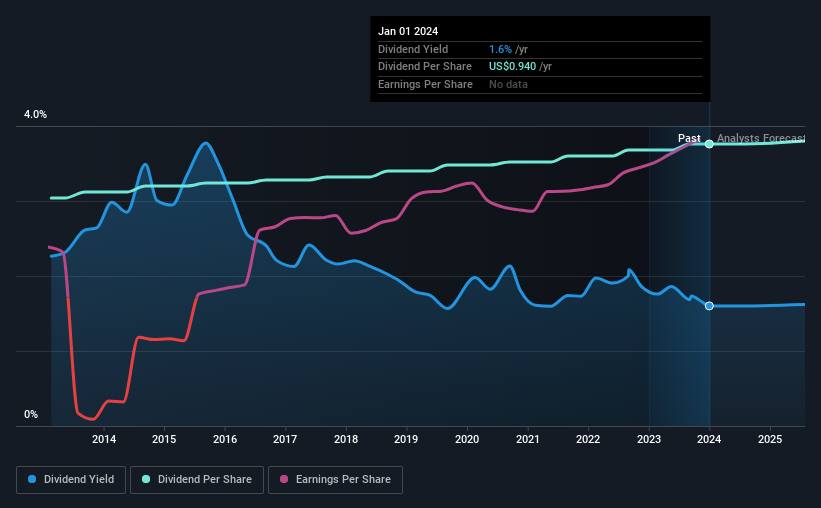Click the blue dividend yield marker at 2024

point(709,306)
